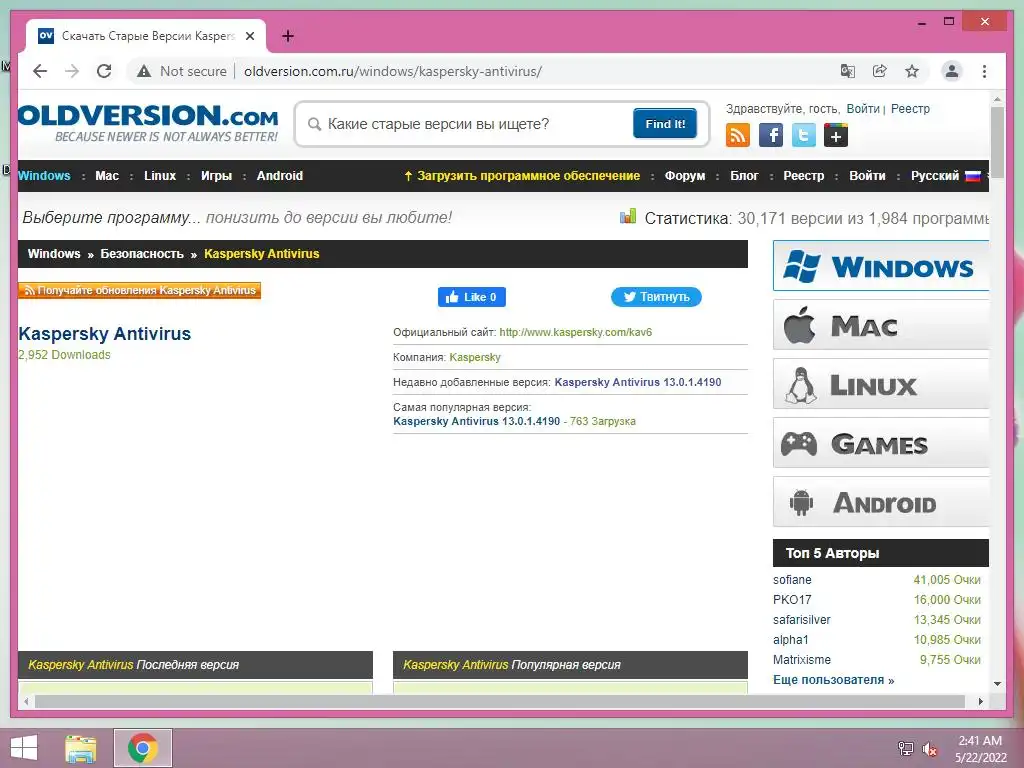The image size is (1024, 768).
Task: Click Войти in the dark nav bar
Action: [x=867, y=176]
